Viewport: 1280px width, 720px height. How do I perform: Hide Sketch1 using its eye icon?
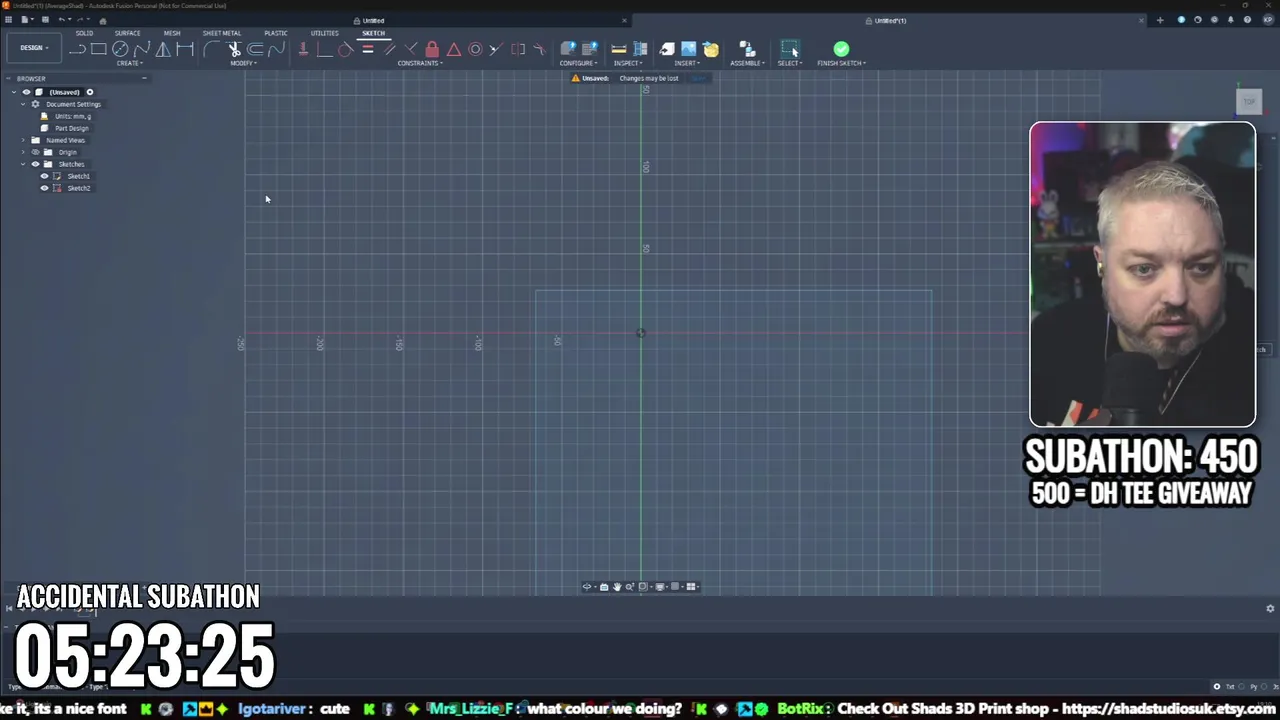pyautogui.click(x=44, y=176)
